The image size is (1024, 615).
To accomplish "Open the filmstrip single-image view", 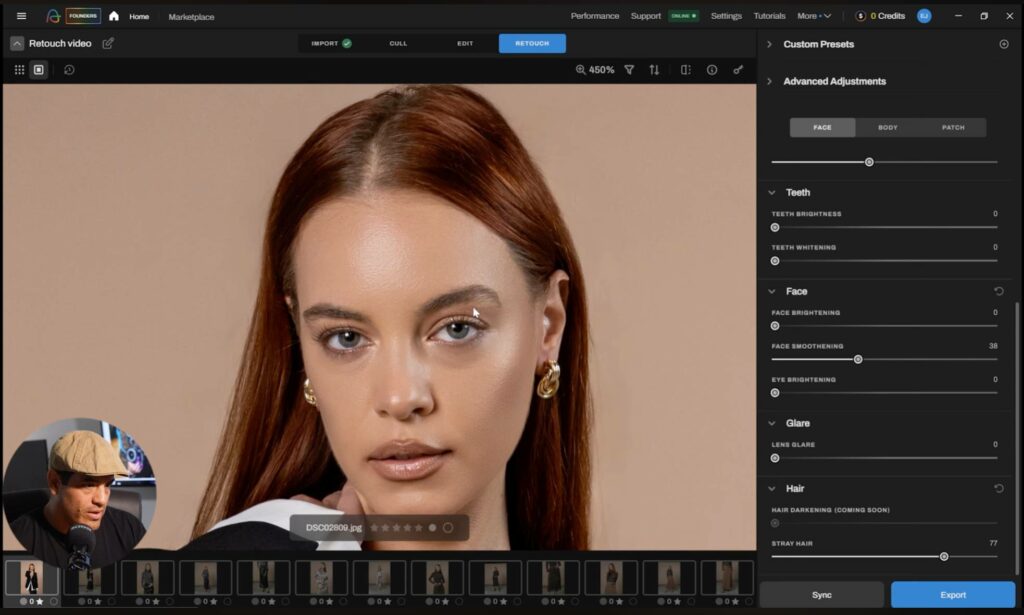I will [x=38, y=68].
